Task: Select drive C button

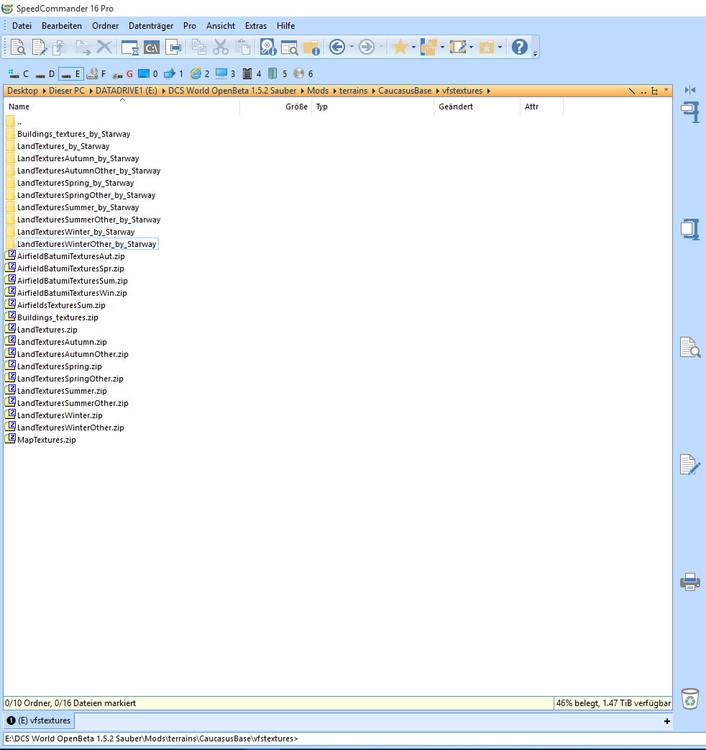Action: tap(19, 74)
